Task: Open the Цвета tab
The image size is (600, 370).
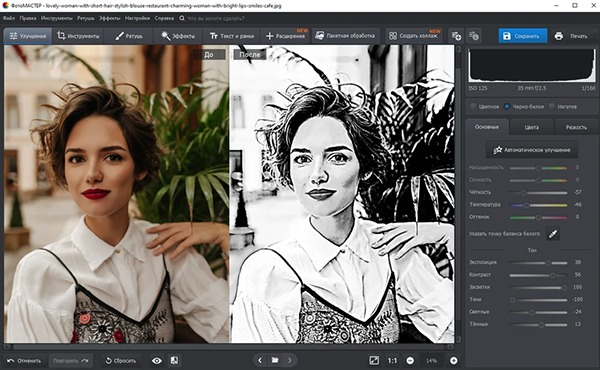Action: pos(532,127)
